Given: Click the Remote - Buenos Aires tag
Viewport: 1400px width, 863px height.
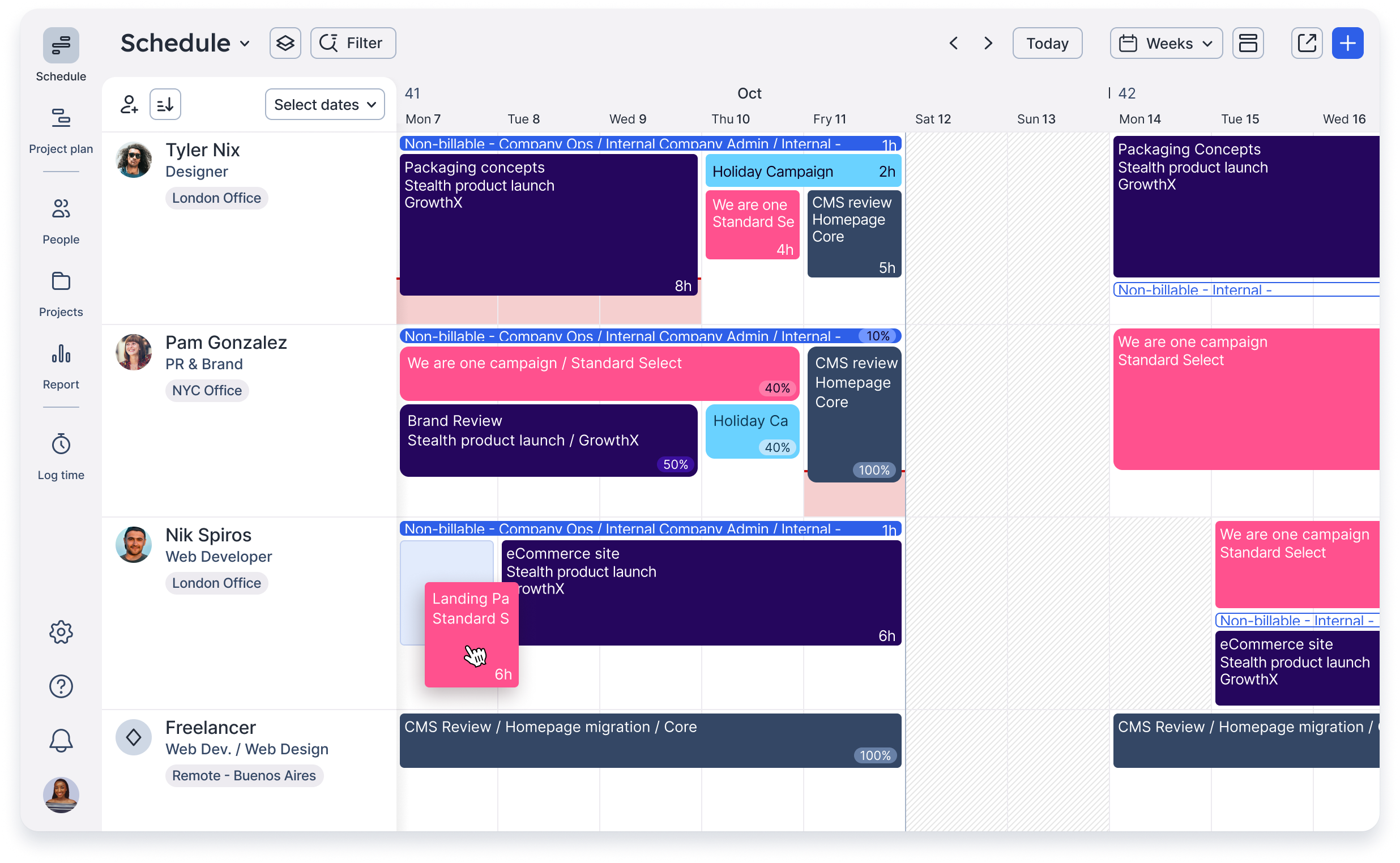Looking at the screenshot, I should 244,776.
